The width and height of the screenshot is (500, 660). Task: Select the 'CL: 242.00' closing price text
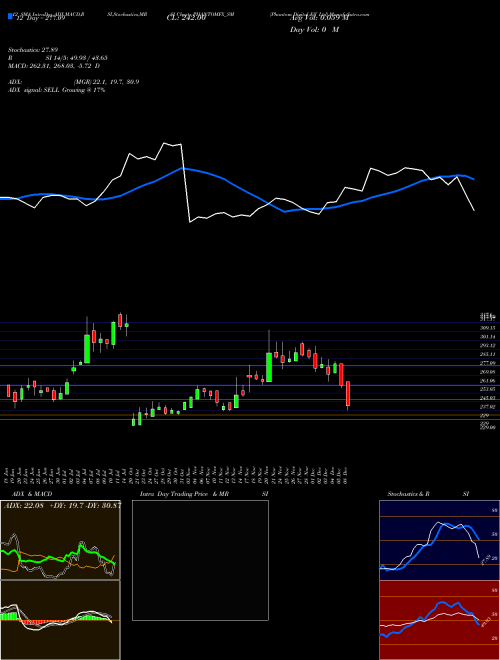186,19
